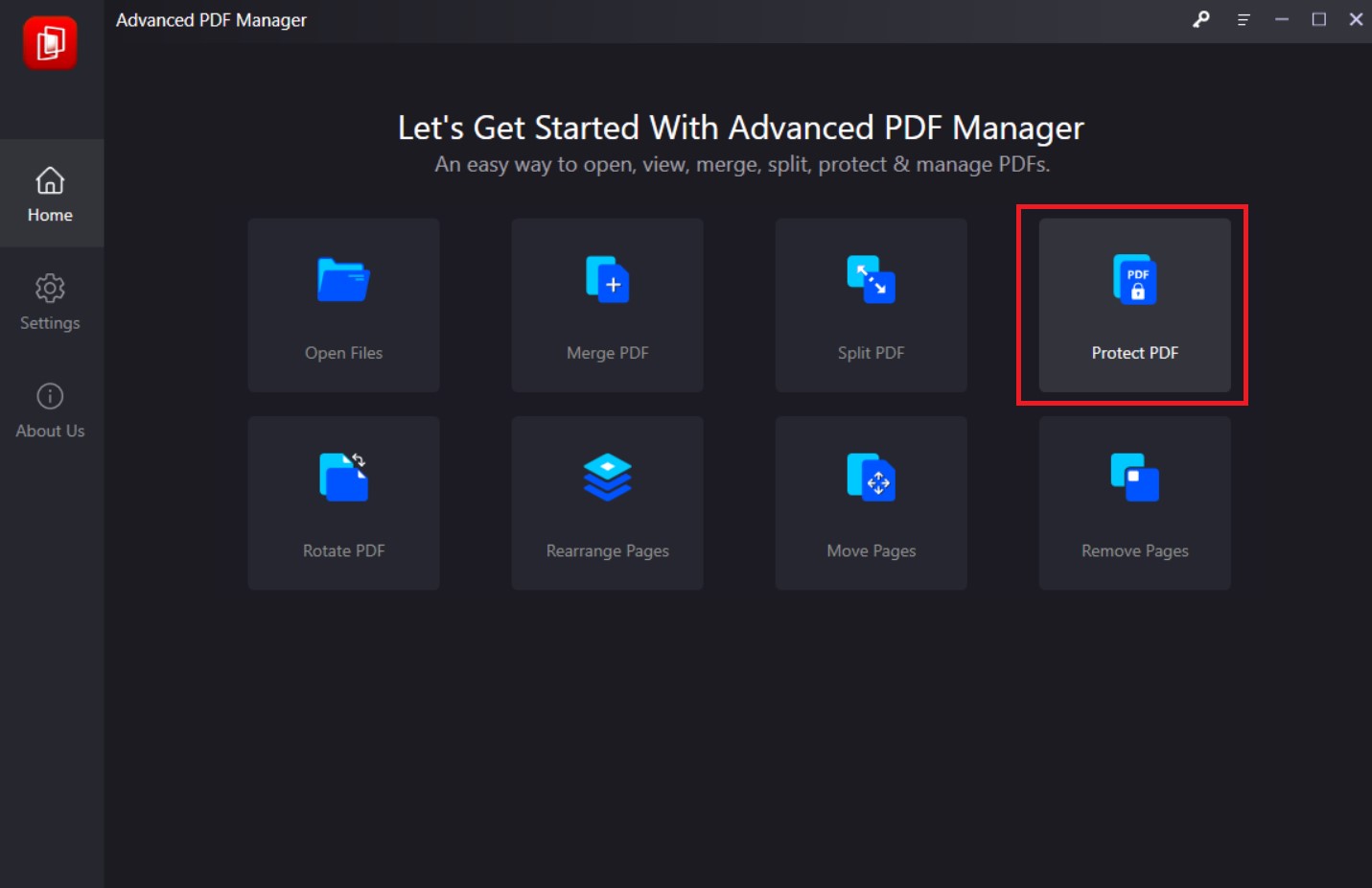1372x888 pixels.
Task: Click the Merge PDF icon
Action: [607, 279]
